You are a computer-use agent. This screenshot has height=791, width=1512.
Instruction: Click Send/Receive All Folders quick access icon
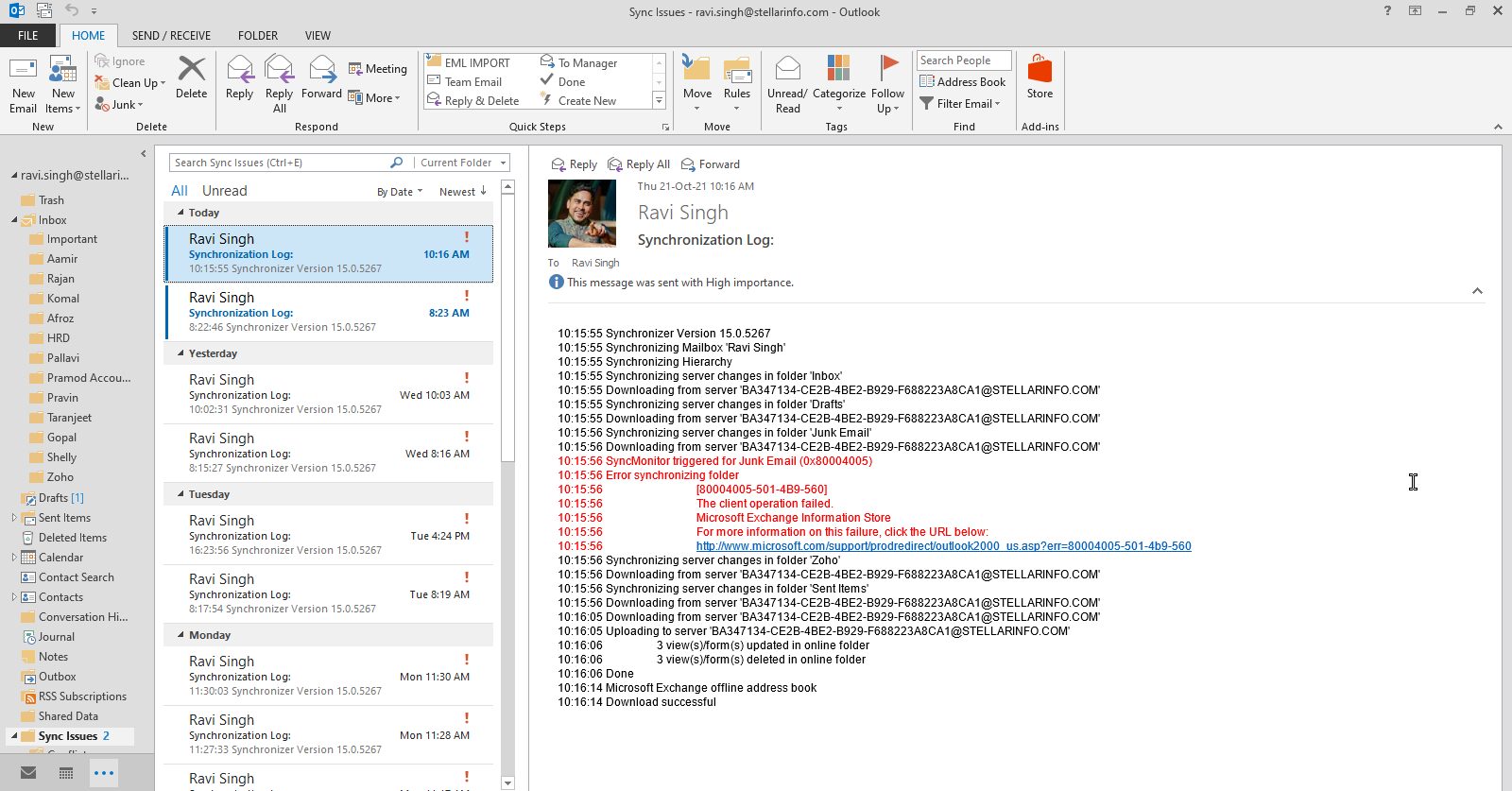tap(43, 10)
